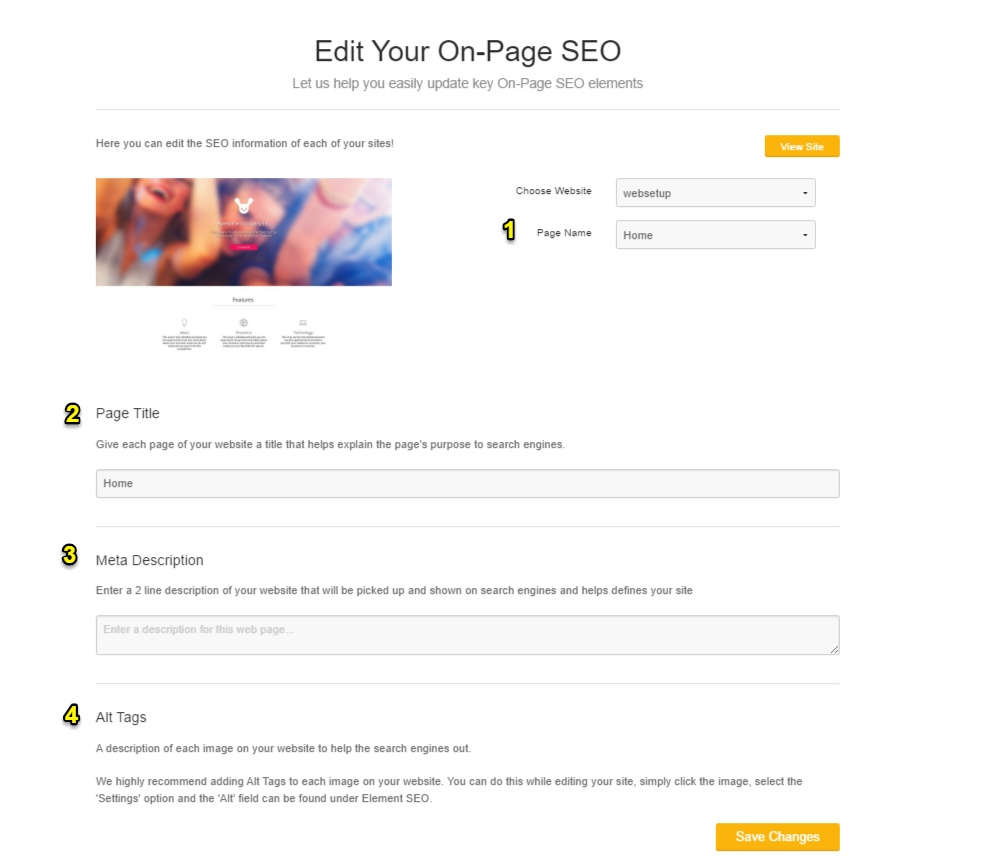Viewport: 996px width, 866px height.
Task: Click the yellow number 1 marker
Action: click(509, 230)
